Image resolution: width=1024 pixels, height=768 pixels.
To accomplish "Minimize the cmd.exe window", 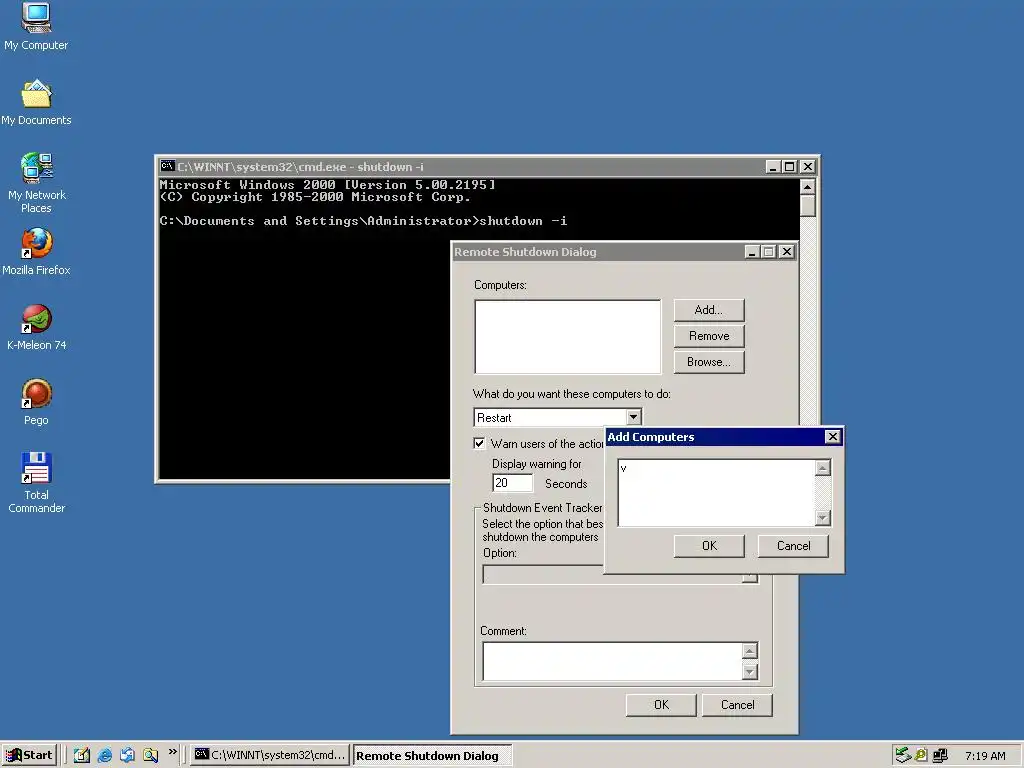I will [773, 167].
